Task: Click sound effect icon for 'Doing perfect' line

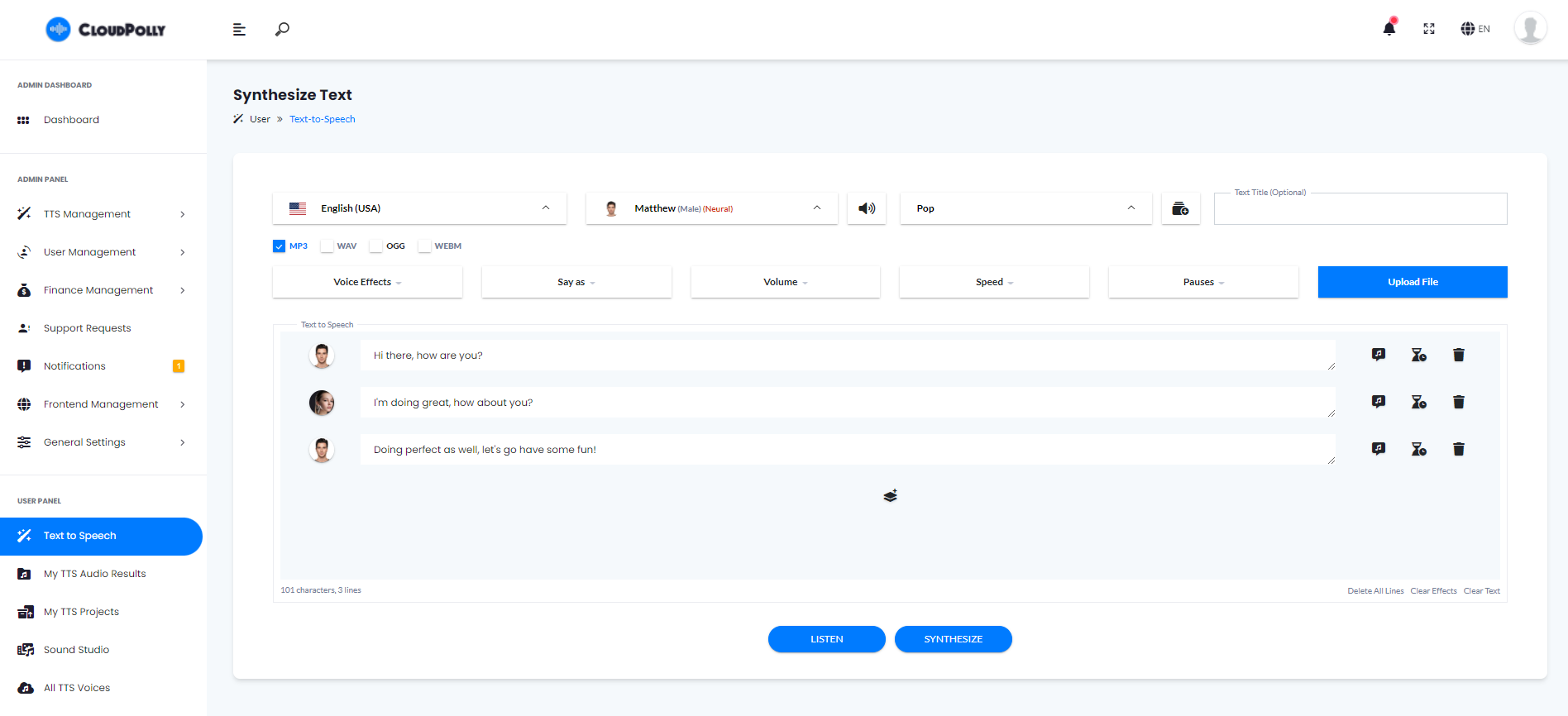Action: pyautogui.click(x=1379, y=449)
